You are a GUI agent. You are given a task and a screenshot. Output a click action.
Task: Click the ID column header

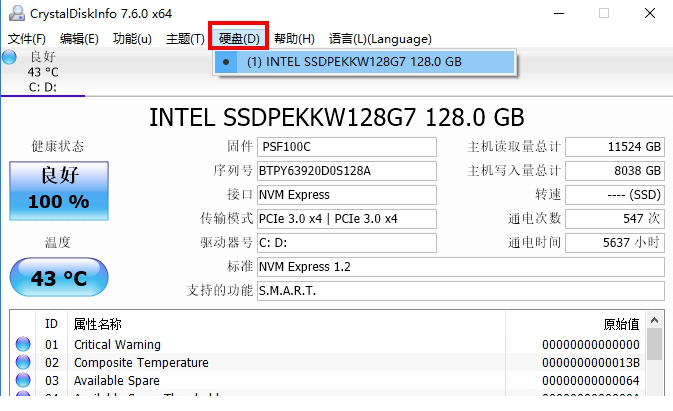tap(52, 324)
